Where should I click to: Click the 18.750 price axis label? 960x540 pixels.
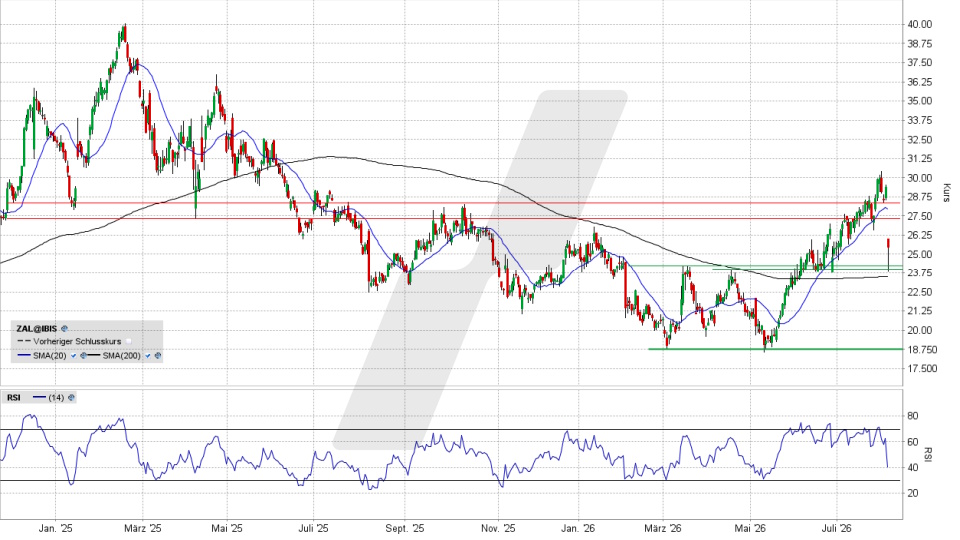(922, 350)
